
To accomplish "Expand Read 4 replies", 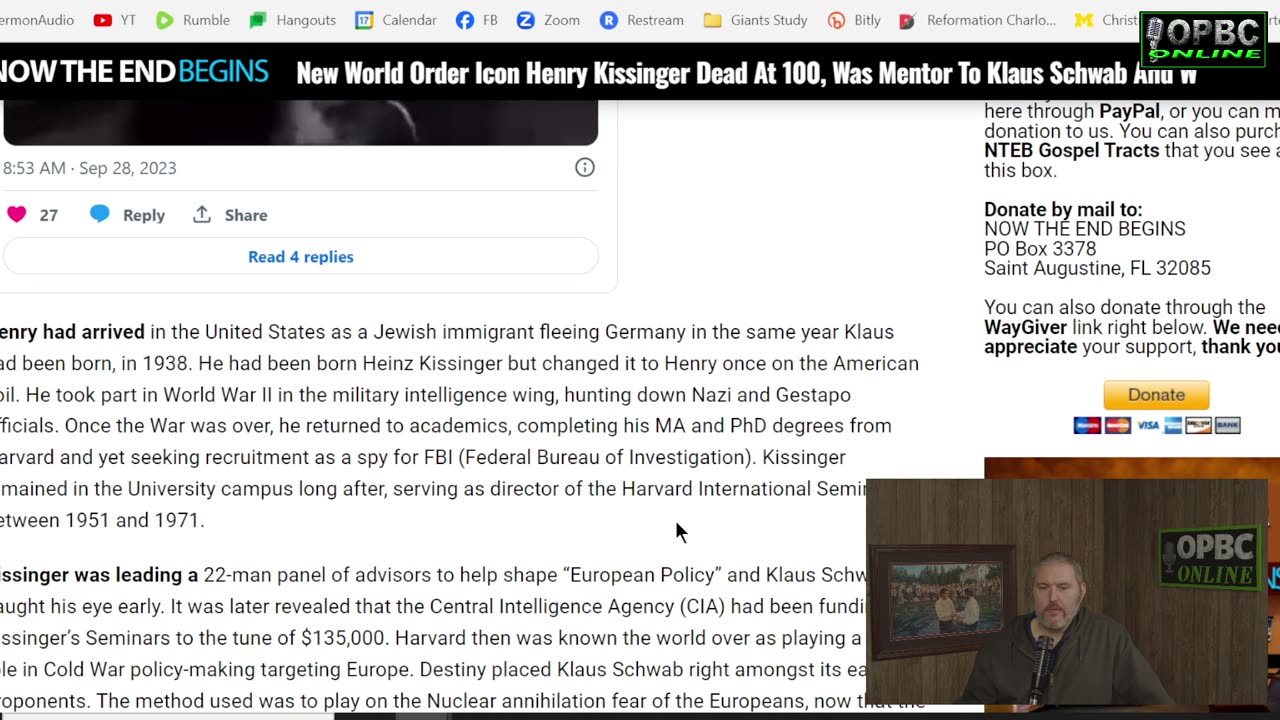I will [301, 257].
